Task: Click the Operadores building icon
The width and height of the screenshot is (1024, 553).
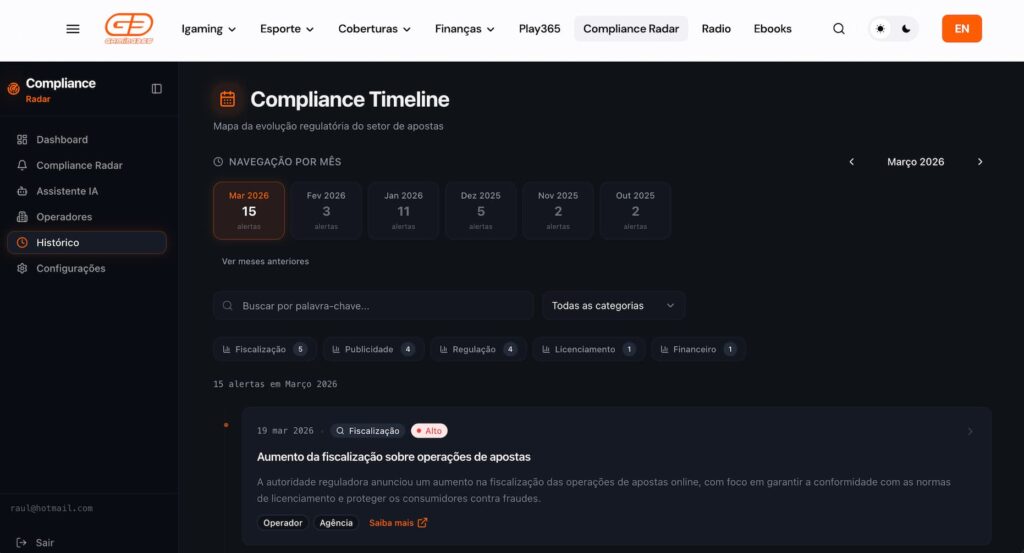Action: [22, 217]
